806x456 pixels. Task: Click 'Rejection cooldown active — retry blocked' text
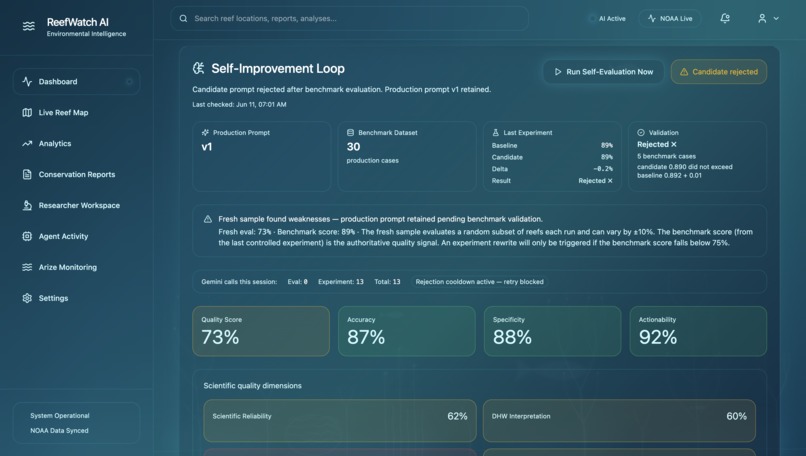(479, 282)
